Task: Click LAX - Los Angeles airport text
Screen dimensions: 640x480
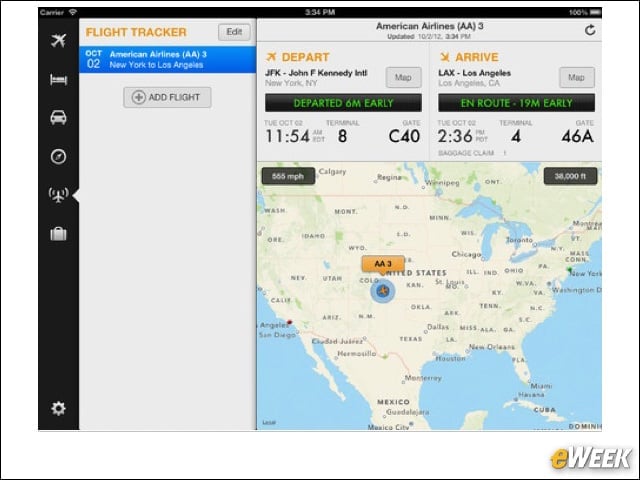Action: (474, 73)
